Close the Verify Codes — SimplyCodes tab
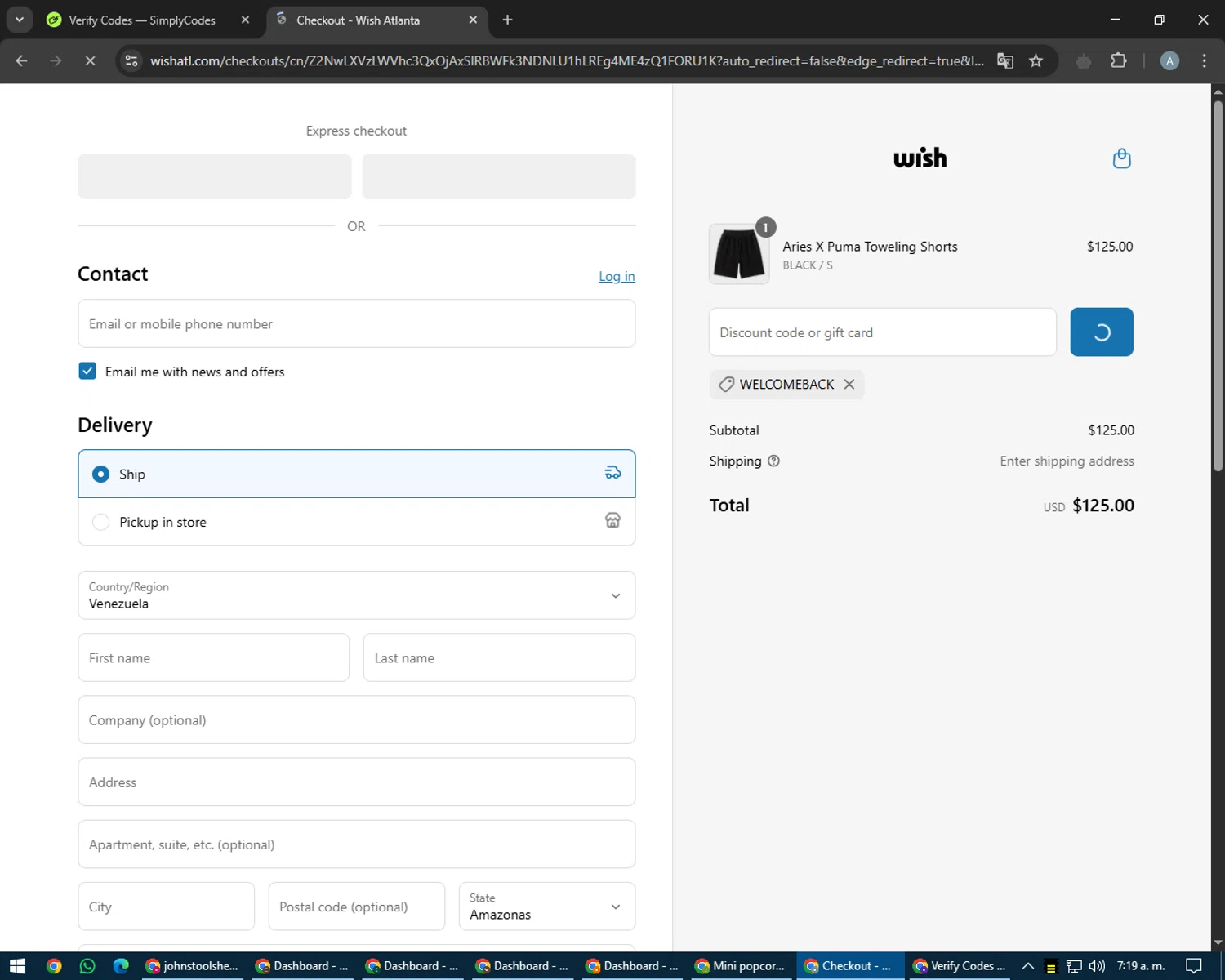This screenshot has width=1225, height=980. point(245,20)
